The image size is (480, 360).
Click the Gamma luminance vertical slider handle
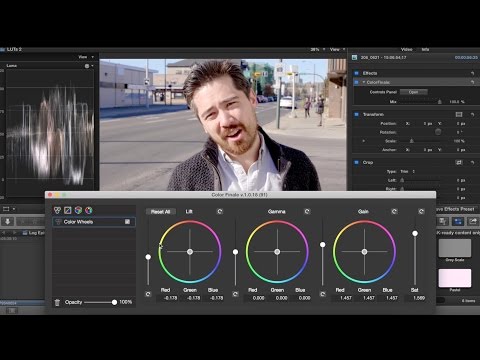click(235, 252)
